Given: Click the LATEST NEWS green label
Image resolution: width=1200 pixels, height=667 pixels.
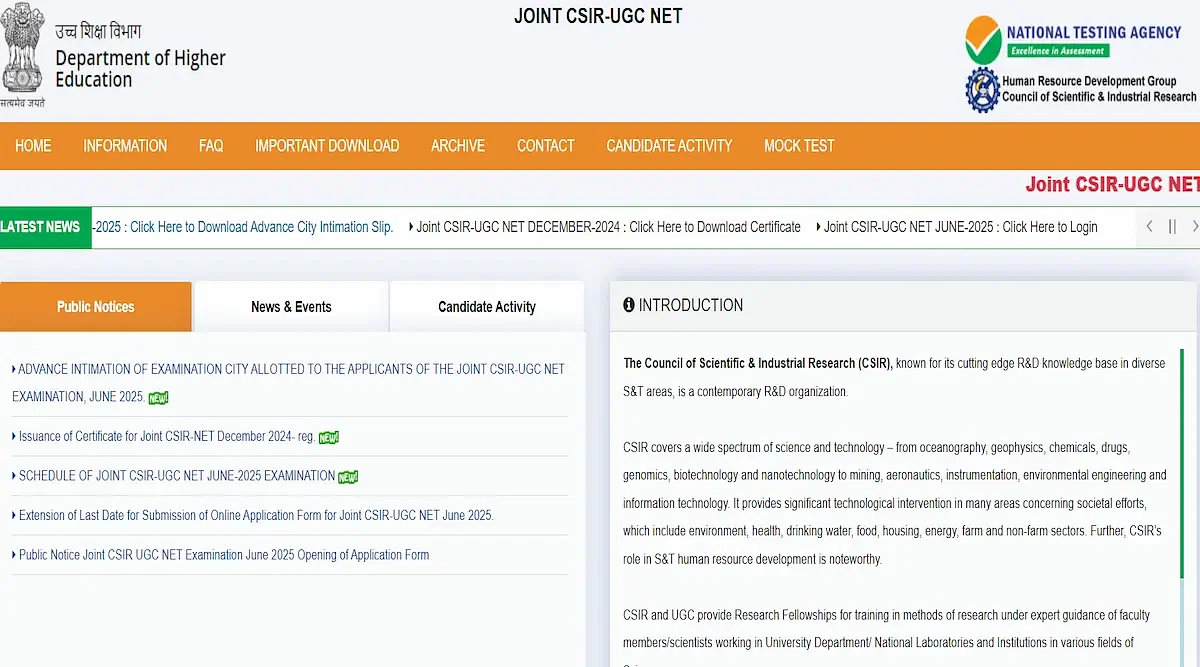Looking at the screenshot, I should [x=45, y=227].
